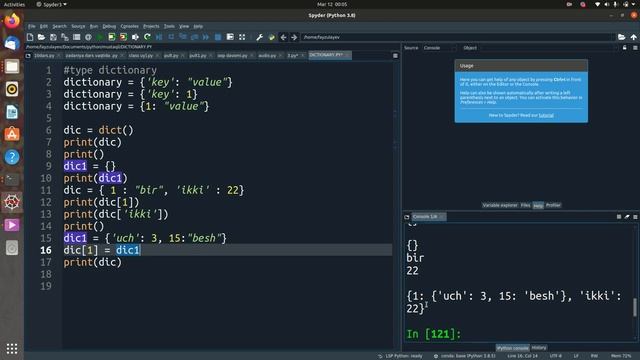Switch to the History tab

539,348
